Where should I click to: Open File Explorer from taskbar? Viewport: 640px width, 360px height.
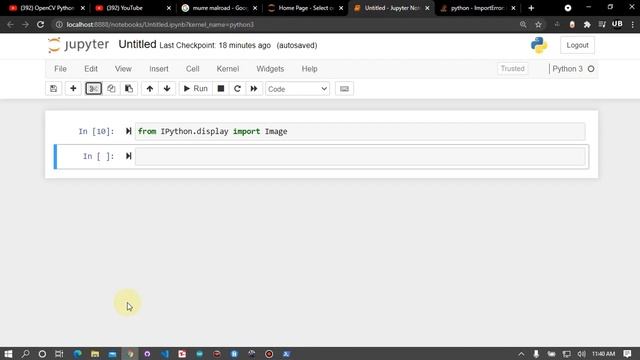click(95, 354)
